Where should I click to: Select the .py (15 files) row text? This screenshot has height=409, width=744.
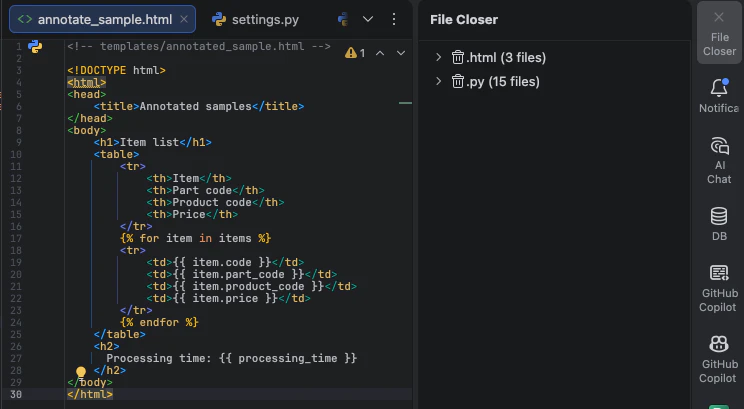[503, 82]
